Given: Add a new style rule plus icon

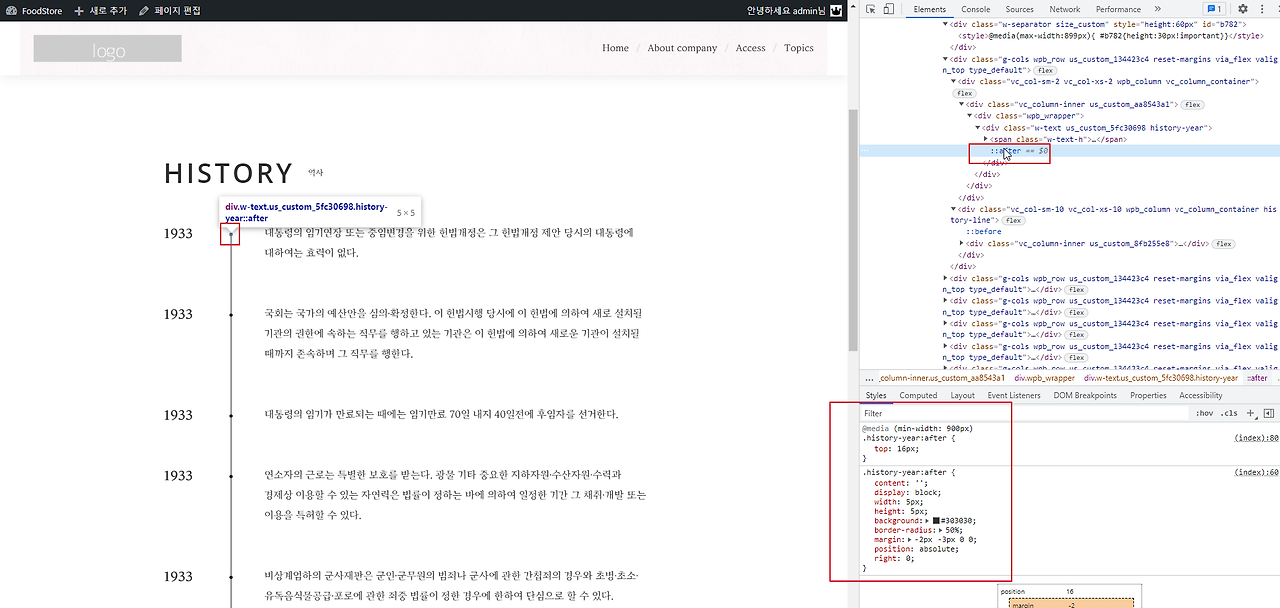Looking at the screenshot, I should point(1250,413).
